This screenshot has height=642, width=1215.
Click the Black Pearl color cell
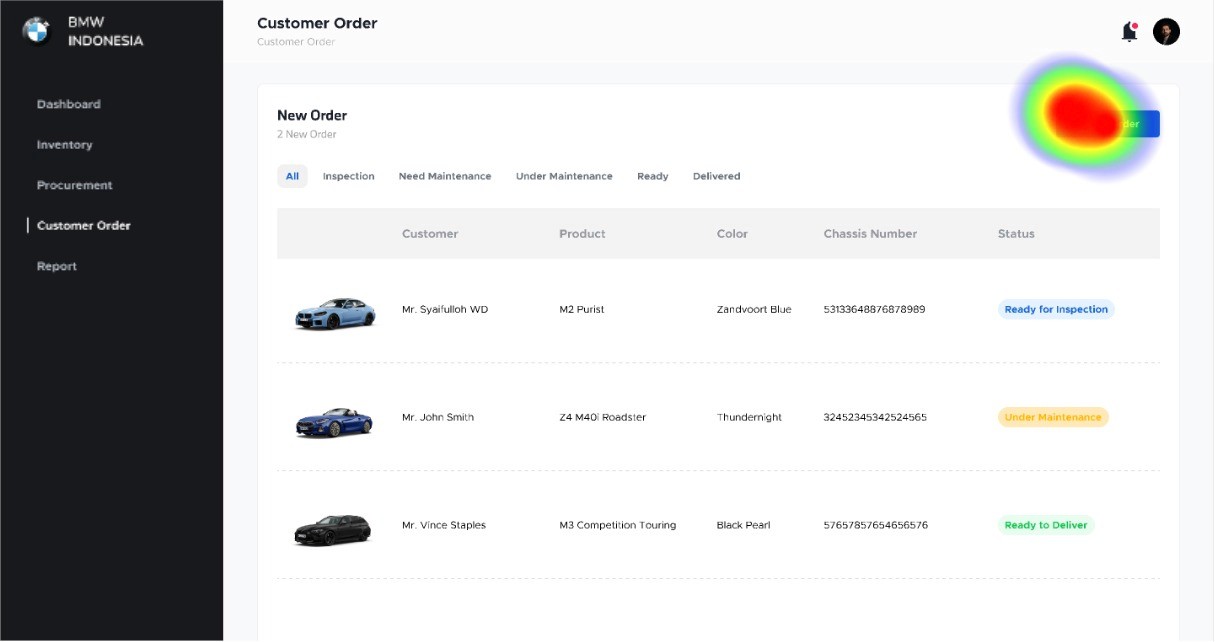coord(744,526)
